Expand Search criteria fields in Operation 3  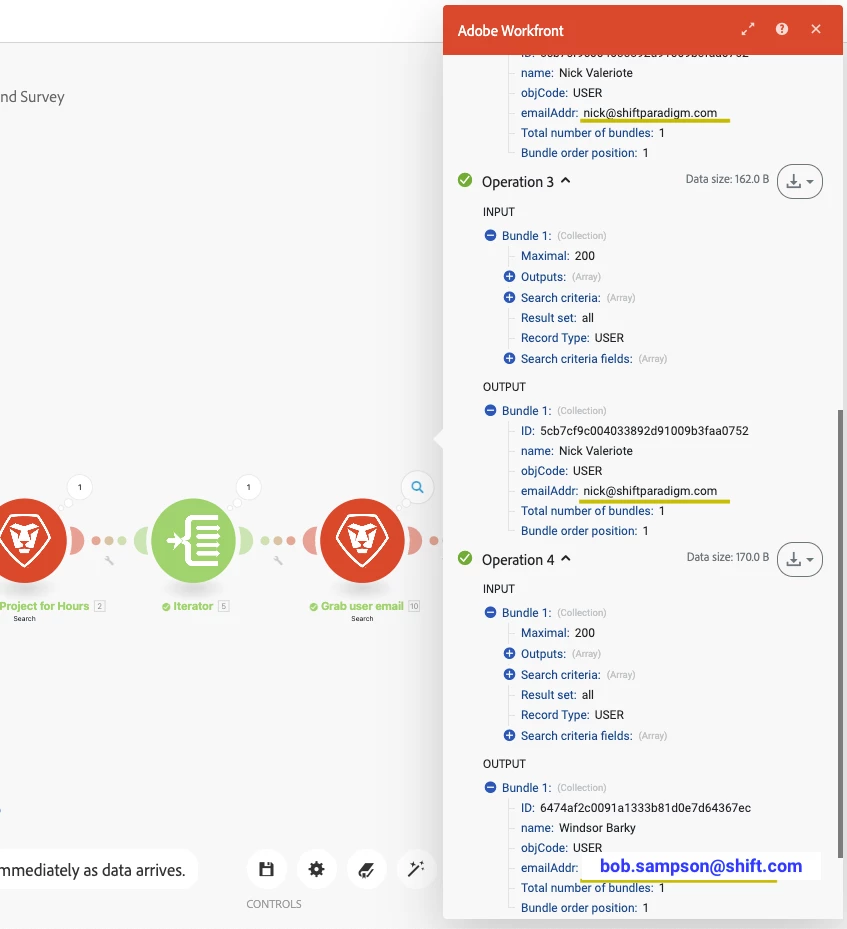click(x=509, y=358)
